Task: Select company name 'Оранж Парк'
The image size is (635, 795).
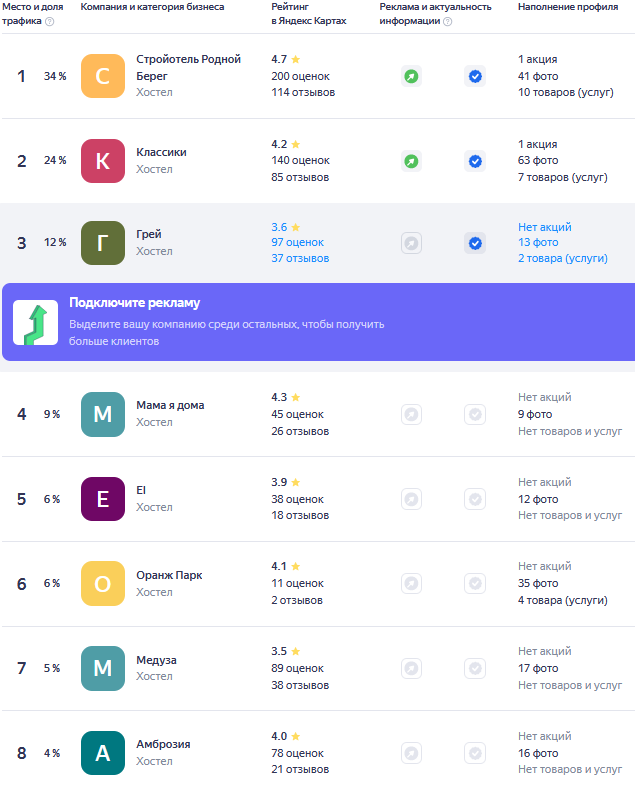Action: coord(169,575)
